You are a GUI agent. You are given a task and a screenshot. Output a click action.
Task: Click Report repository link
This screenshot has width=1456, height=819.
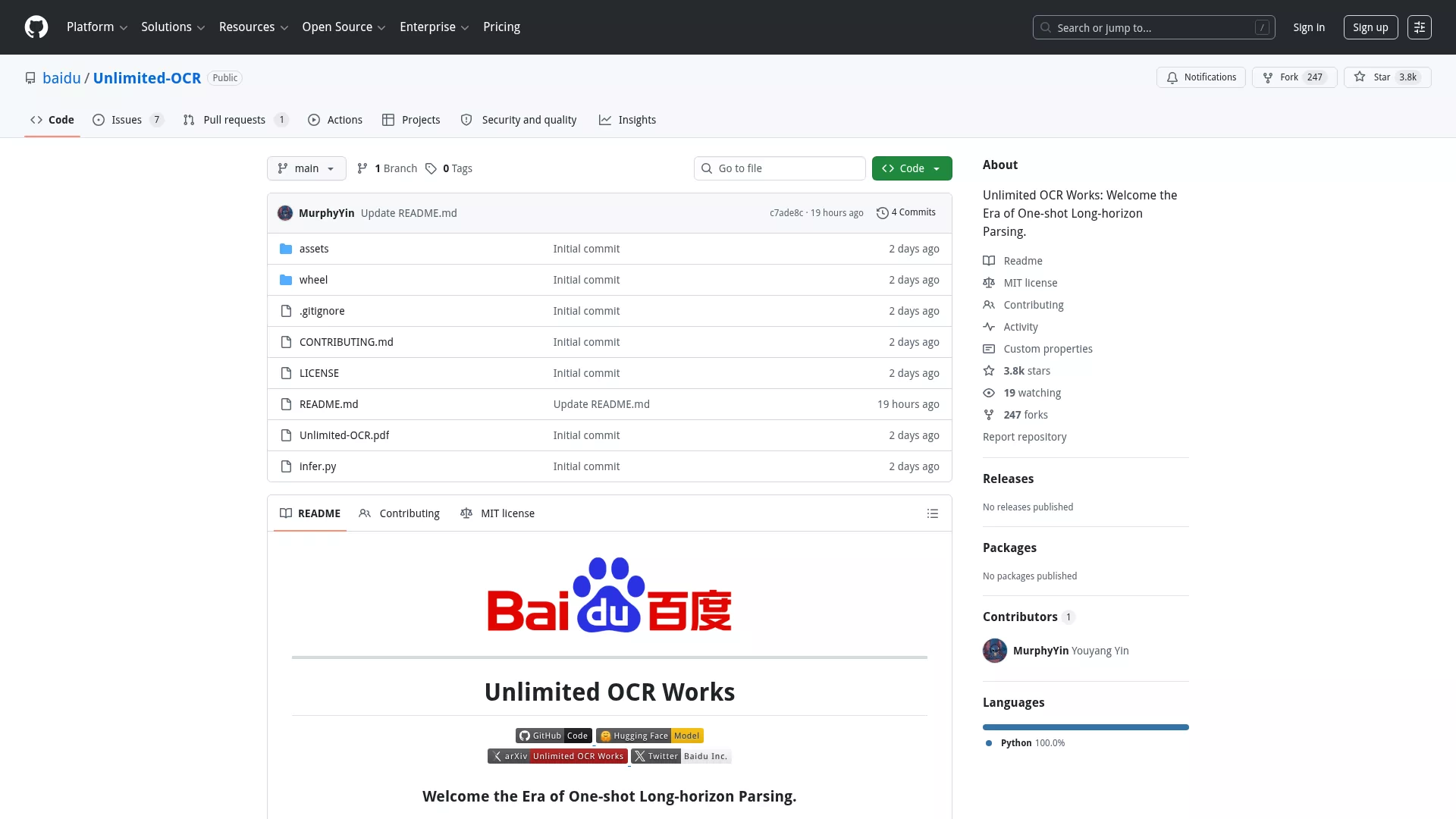coord(1025,437)
